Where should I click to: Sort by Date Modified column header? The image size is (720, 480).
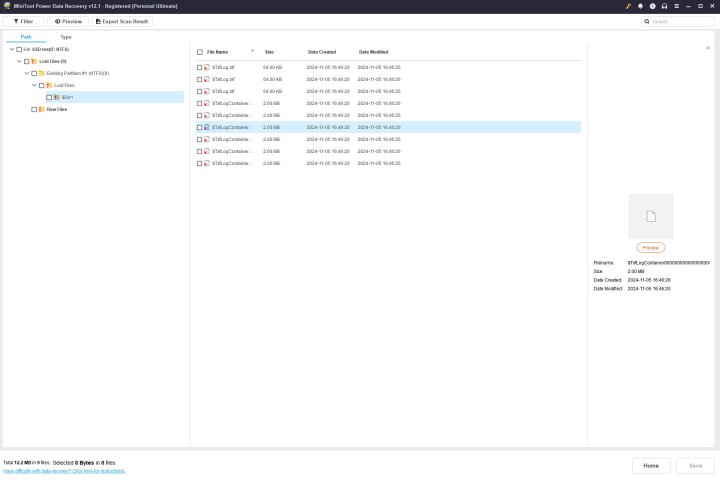pyautogui.click(x=373, y=52)
